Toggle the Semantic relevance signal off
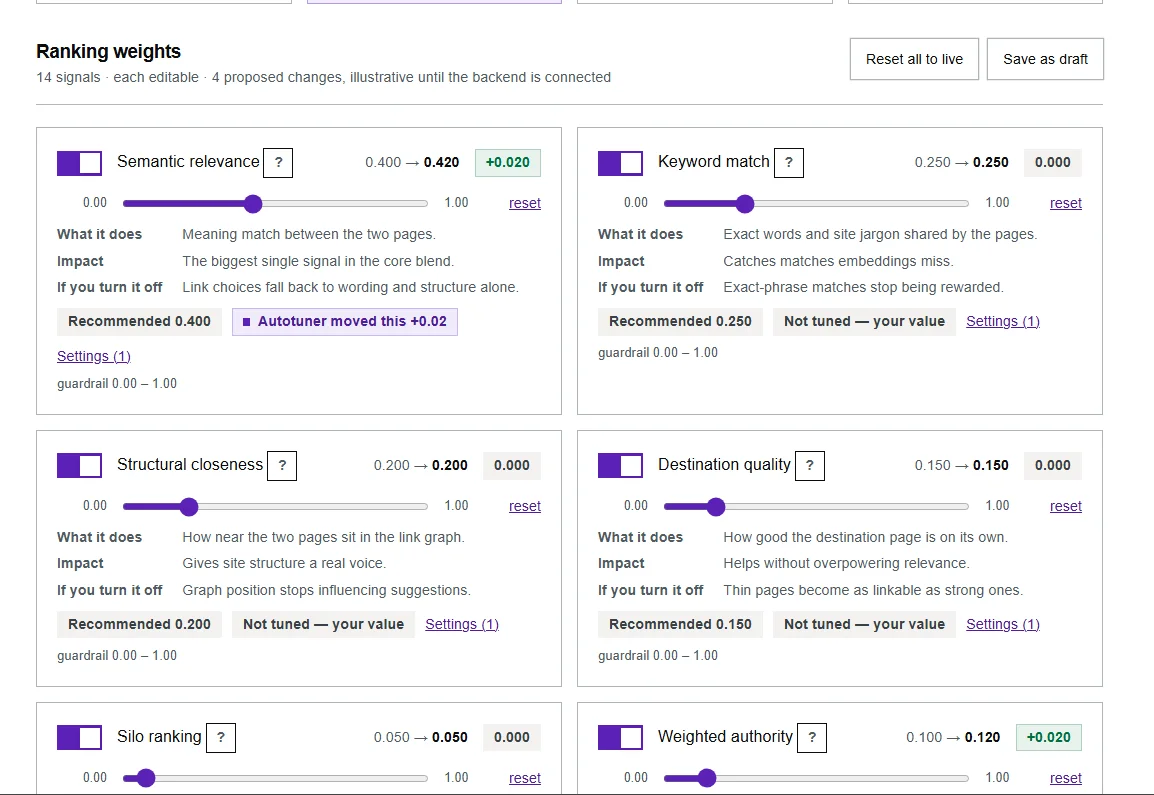The image size is (1154, 795). 79,163
